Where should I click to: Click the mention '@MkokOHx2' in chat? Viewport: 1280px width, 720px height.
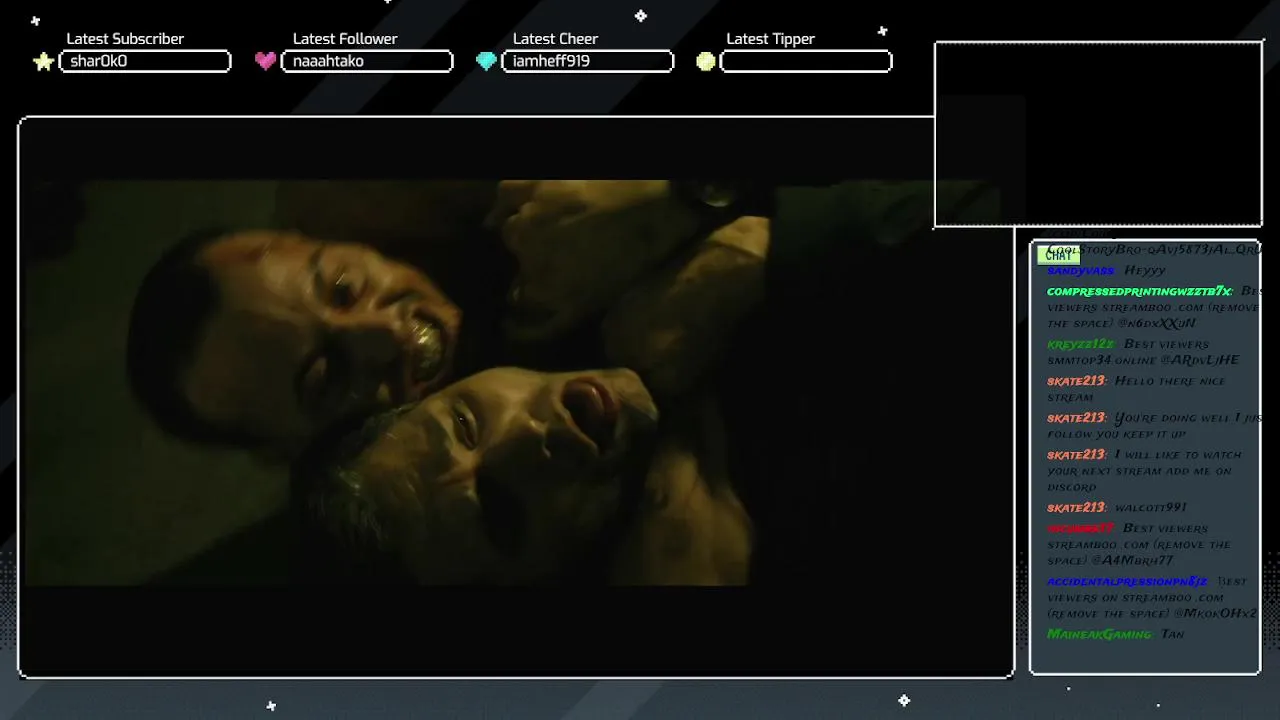click(1215, 614)
